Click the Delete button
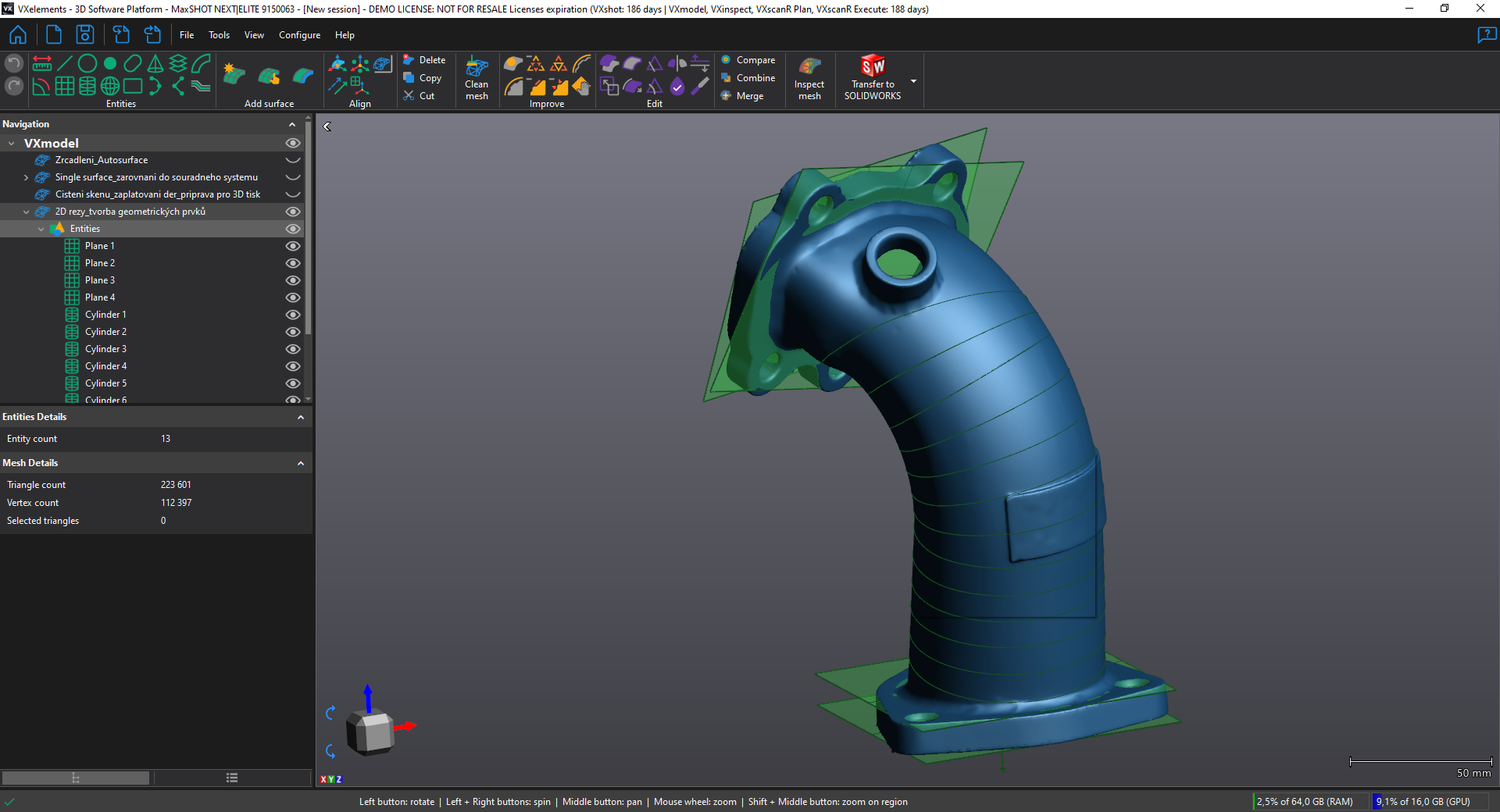The height and width of the screenshot is (812, 1500). (x=424, y=60)
